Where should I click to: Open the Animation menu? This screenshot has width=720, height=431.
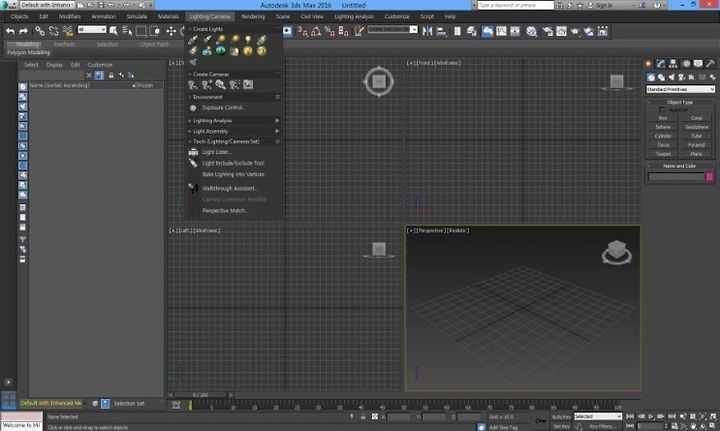coord(104,17)
